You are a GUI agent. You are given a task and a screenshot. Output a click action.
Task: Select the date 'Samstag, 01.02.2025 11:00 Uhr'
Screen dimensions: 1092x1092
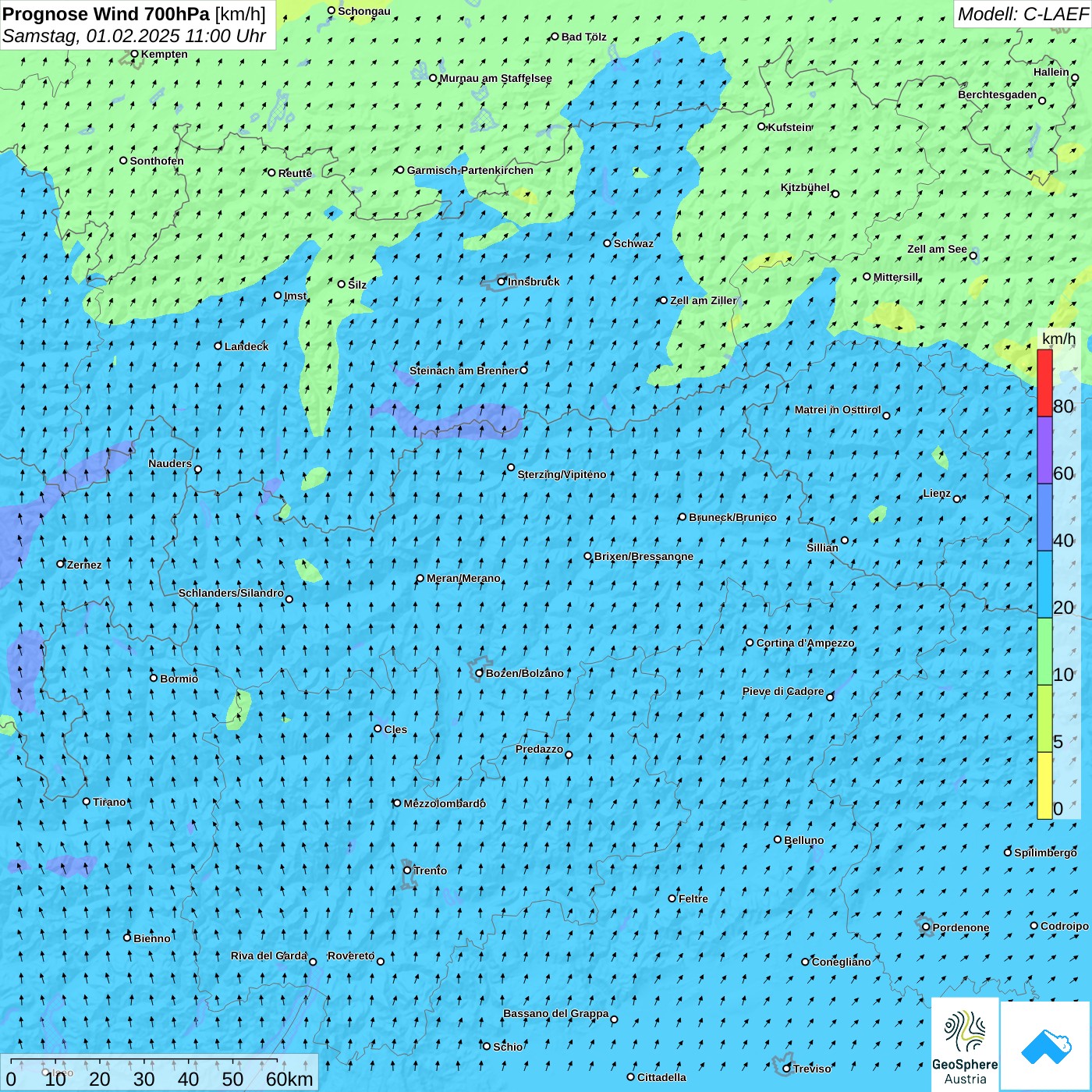(x=134, y=36)
